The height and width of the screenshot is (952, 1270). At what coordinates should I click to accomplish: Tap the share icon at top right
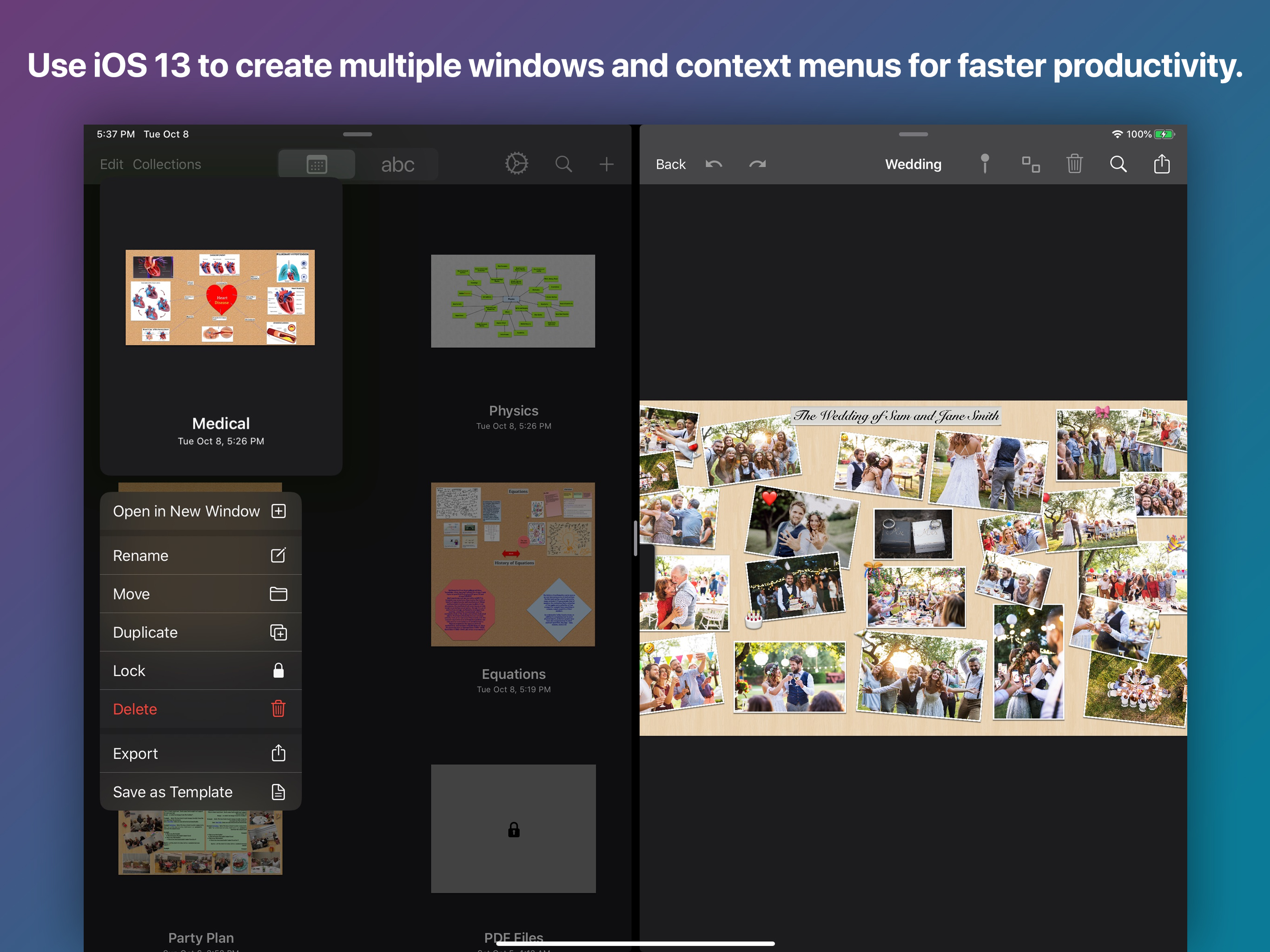[x=1162, y=164]
